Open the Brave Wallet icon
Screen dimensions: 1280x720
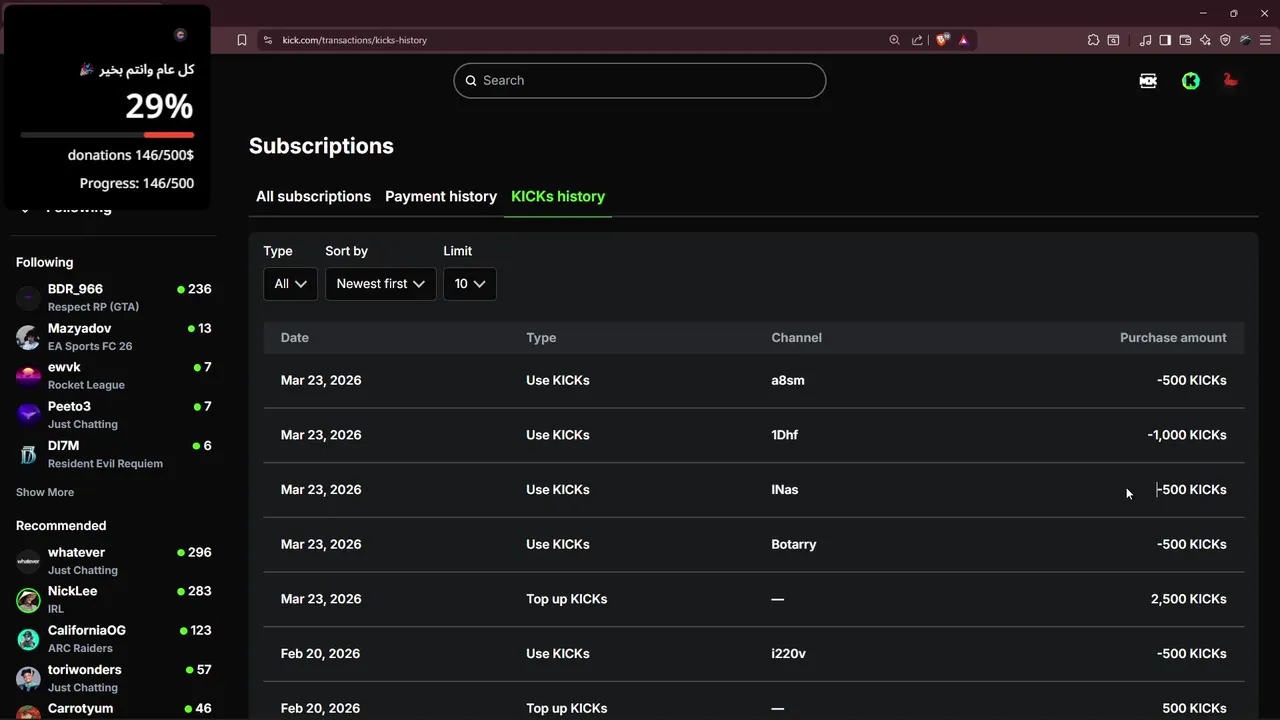pyautogui.click(x=1185, y=40)
